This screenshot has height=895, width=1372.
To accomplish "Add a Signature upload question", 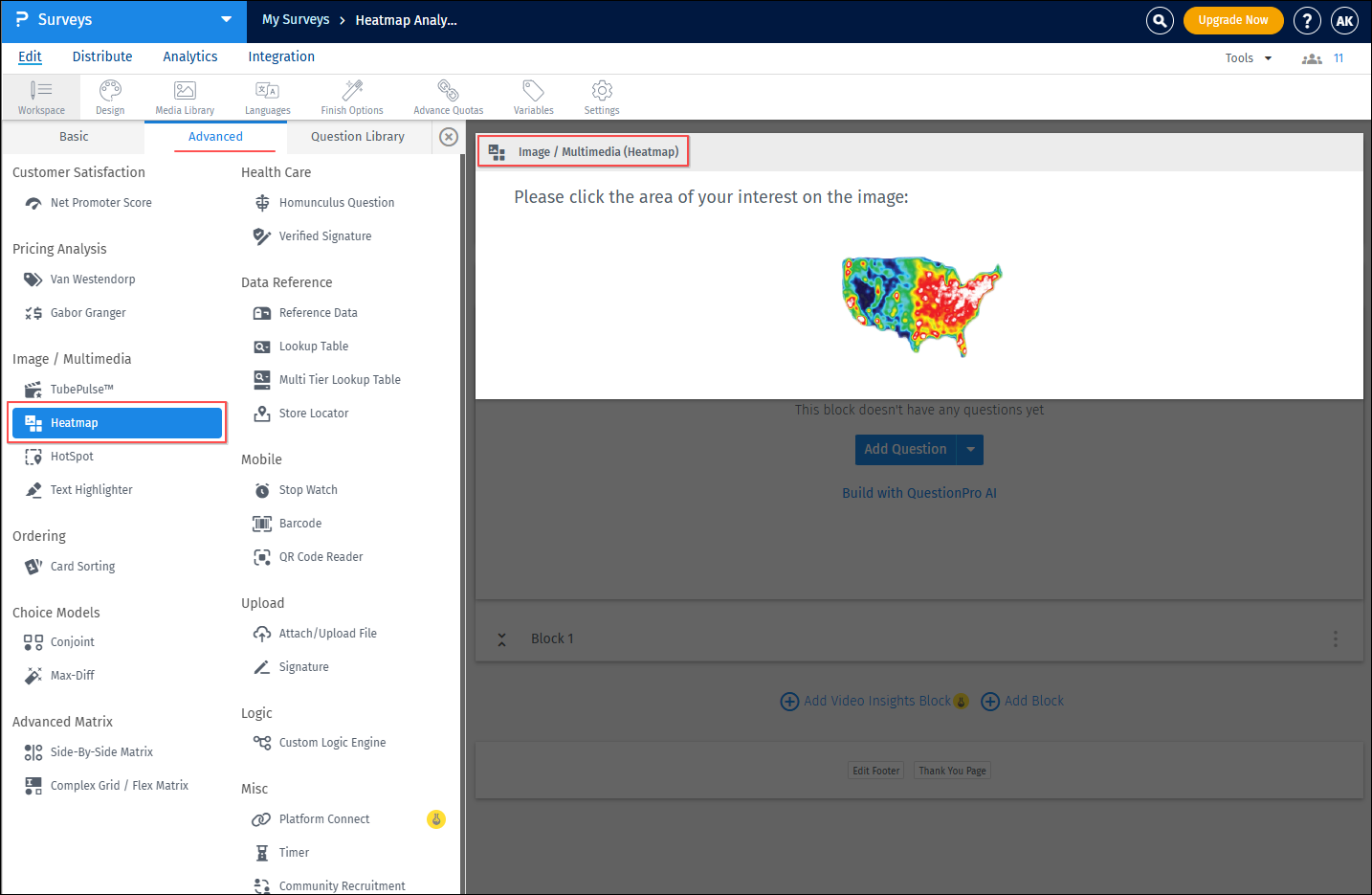I will point(291,667).
